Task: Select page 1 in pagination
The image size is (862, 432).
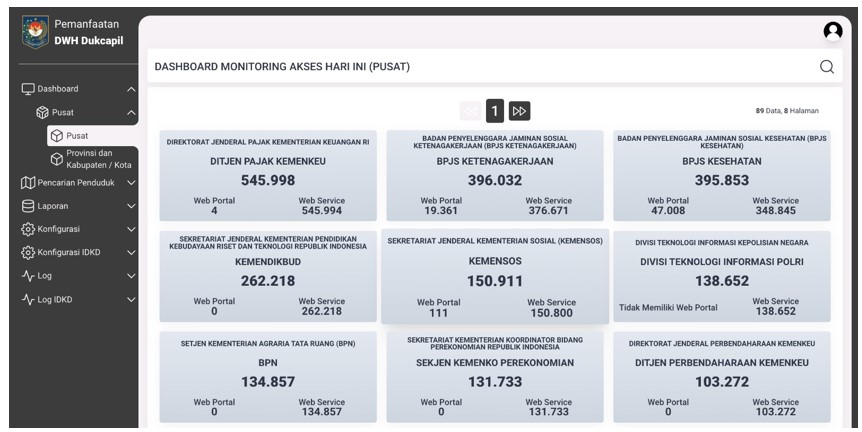Action: coord(495,111)
